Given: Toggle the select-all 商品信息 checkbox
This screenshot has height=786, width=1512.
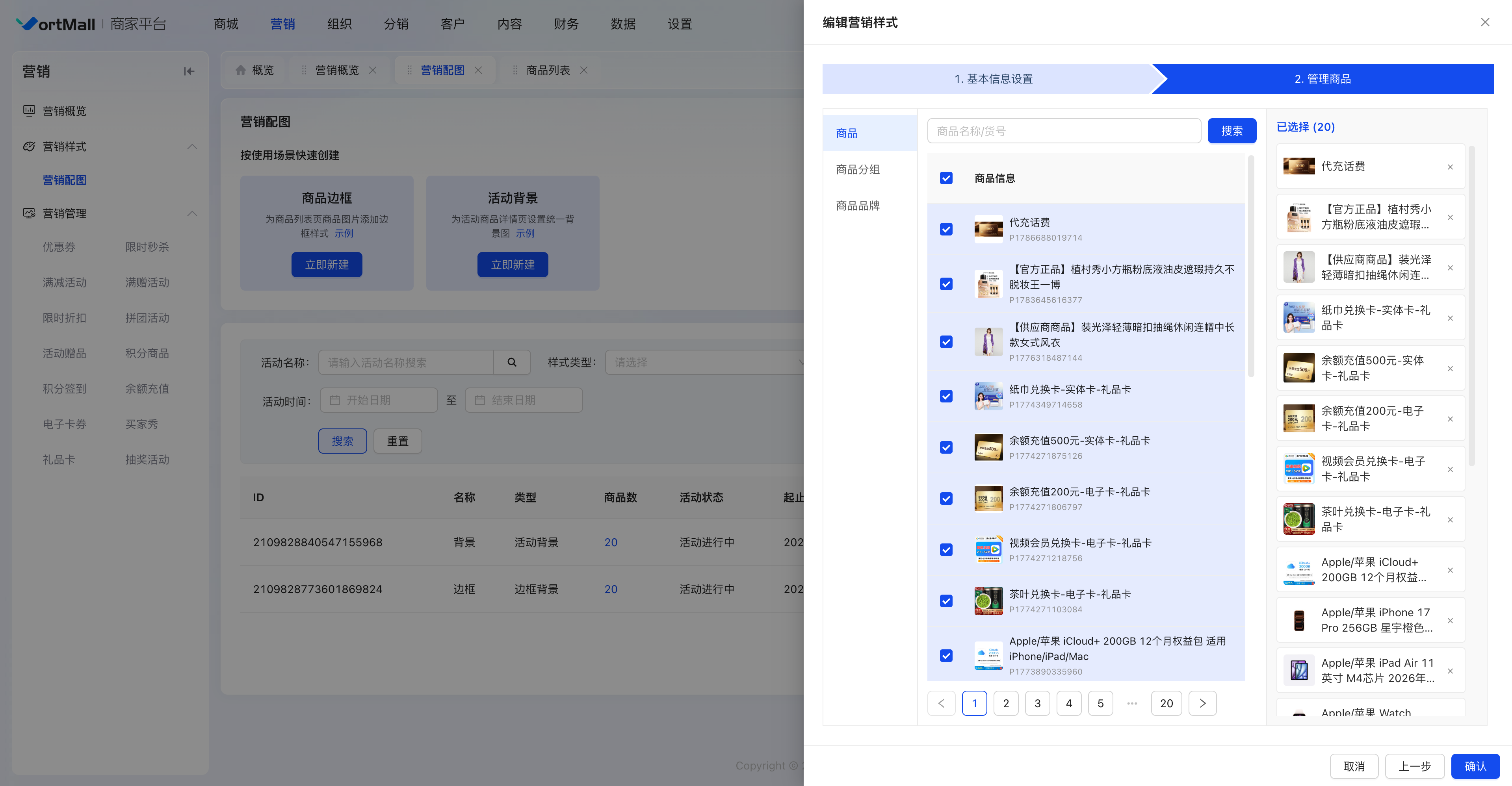Looking at the screenshot, I should click(x=945, y=178).
